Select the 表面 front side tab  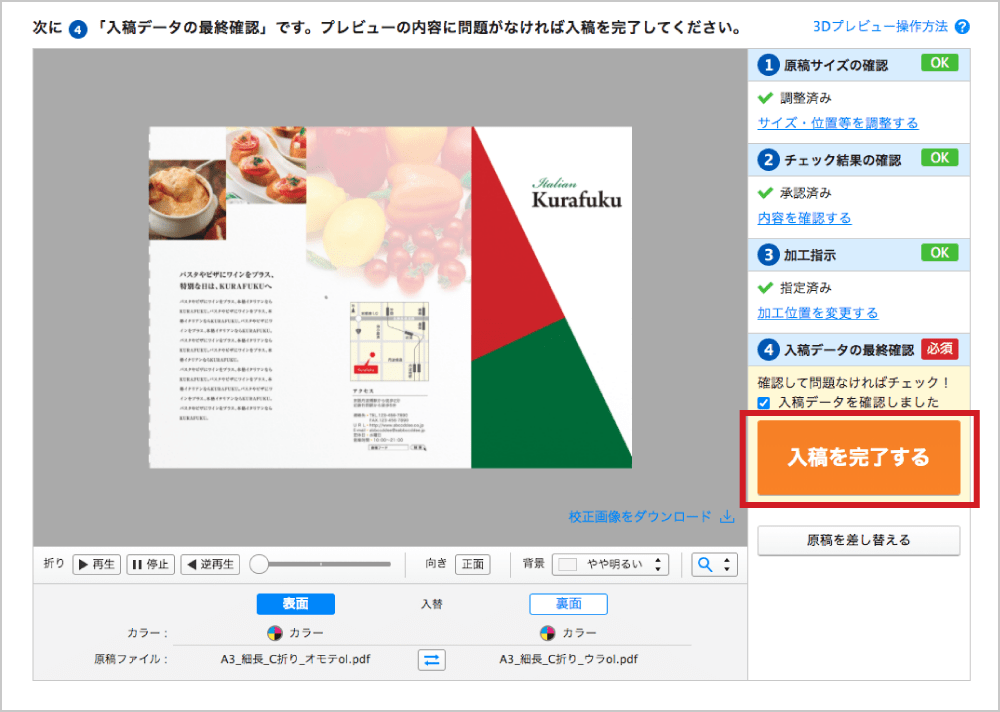click(295, 604)
